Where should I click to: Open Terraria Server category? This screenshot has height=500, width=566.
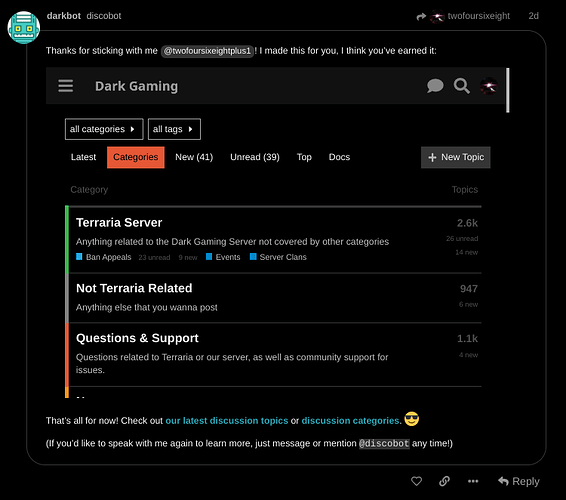119,223
